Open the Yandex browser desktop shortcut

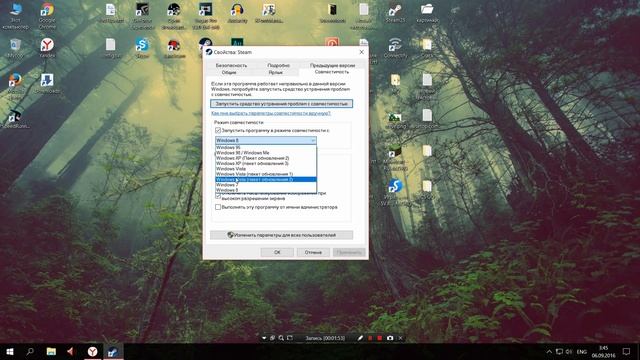[47, 48]
